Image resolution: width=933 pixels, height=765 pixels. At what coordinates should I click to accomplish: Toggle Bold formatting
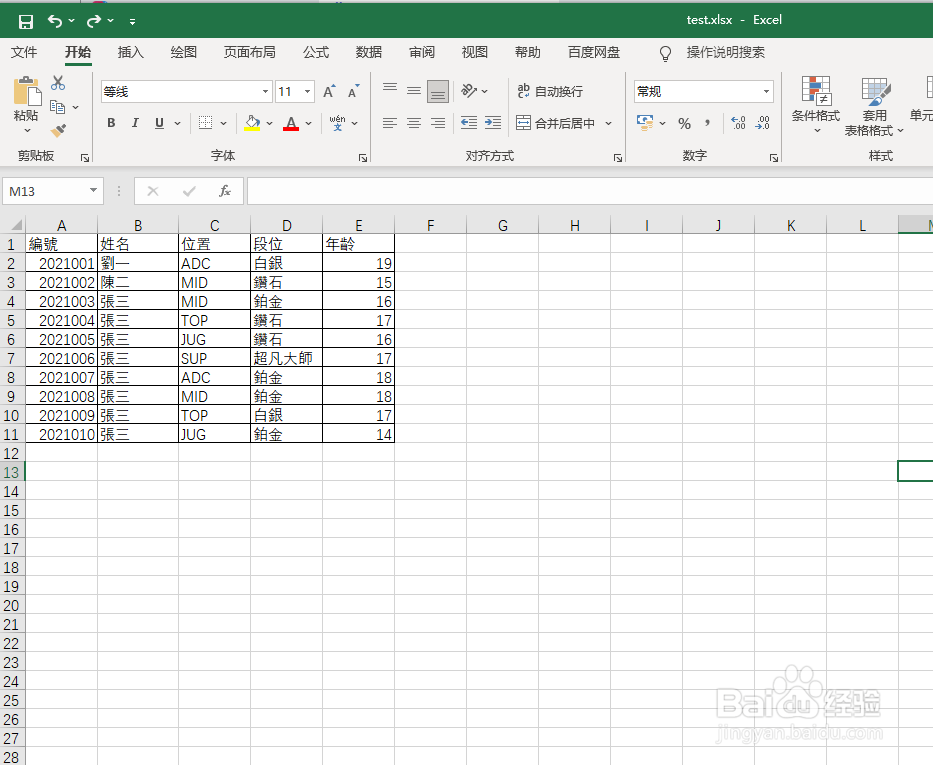coord(111,123)
